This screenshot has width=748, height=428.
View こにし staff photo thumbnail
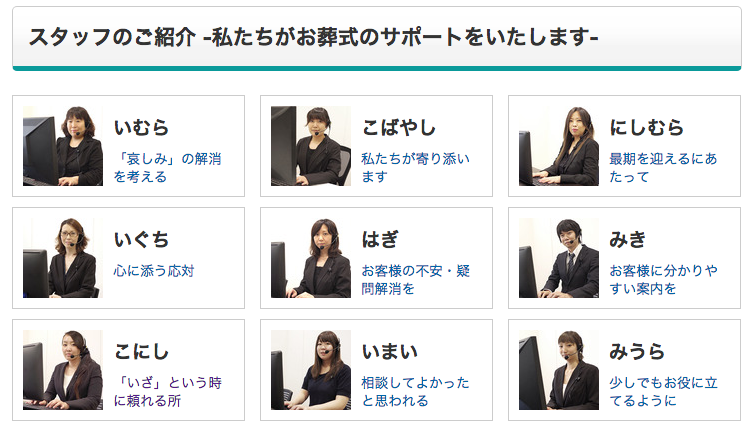[62, 370]
